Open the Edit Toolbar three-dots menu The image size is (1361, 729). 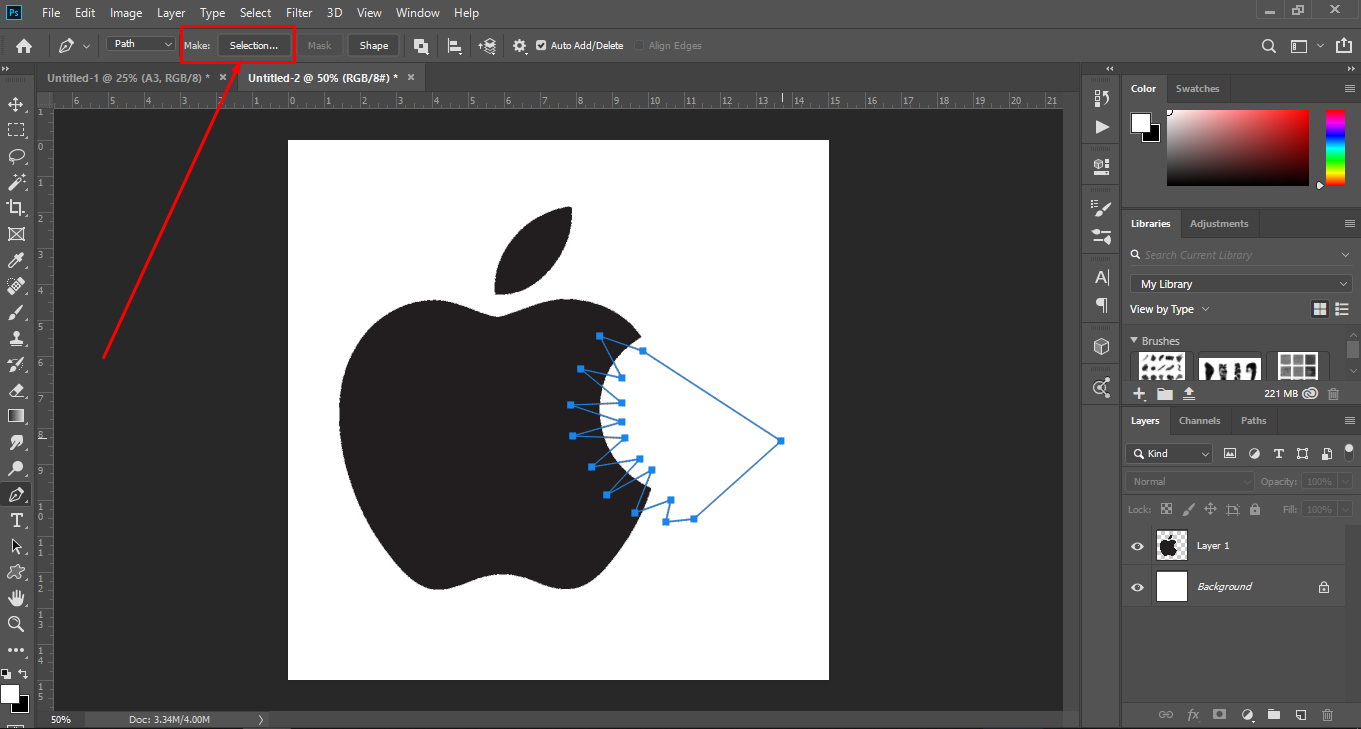point(16,650)
